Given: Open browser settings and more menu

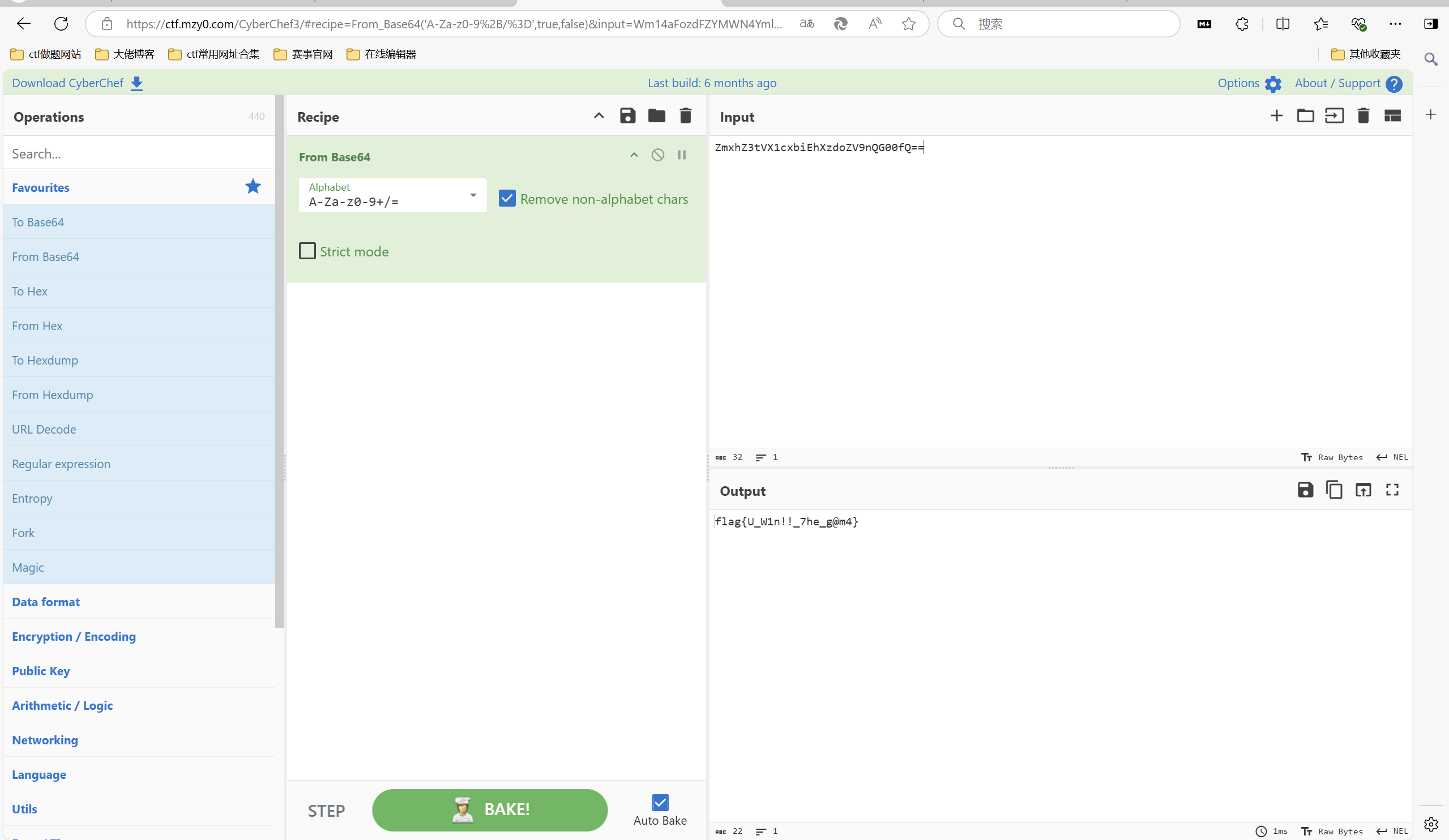Looking at the screenshot, I should coord(1395,24).
